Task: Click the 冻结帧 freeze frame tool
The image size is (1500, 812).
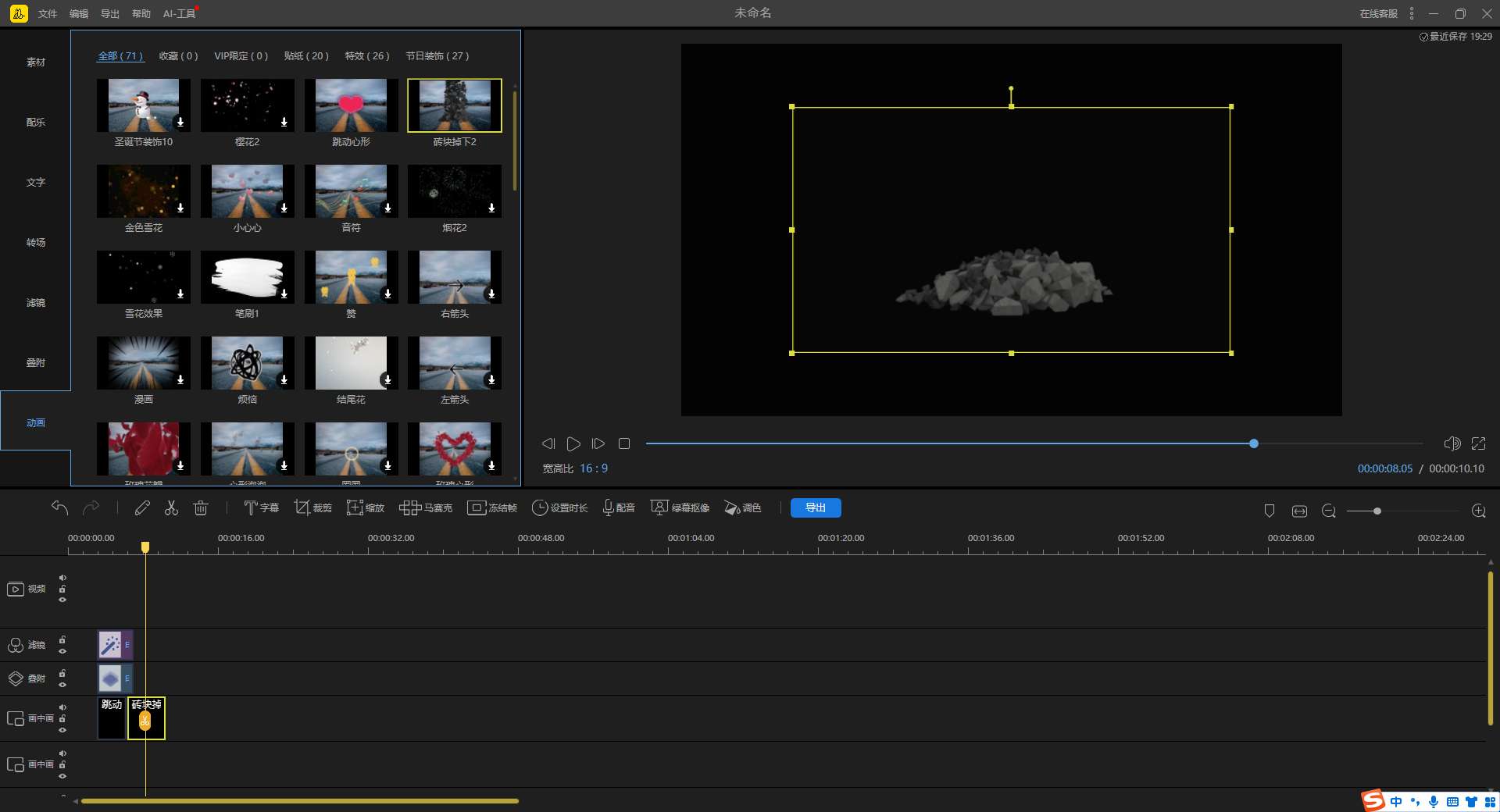Action: (492, 508)
